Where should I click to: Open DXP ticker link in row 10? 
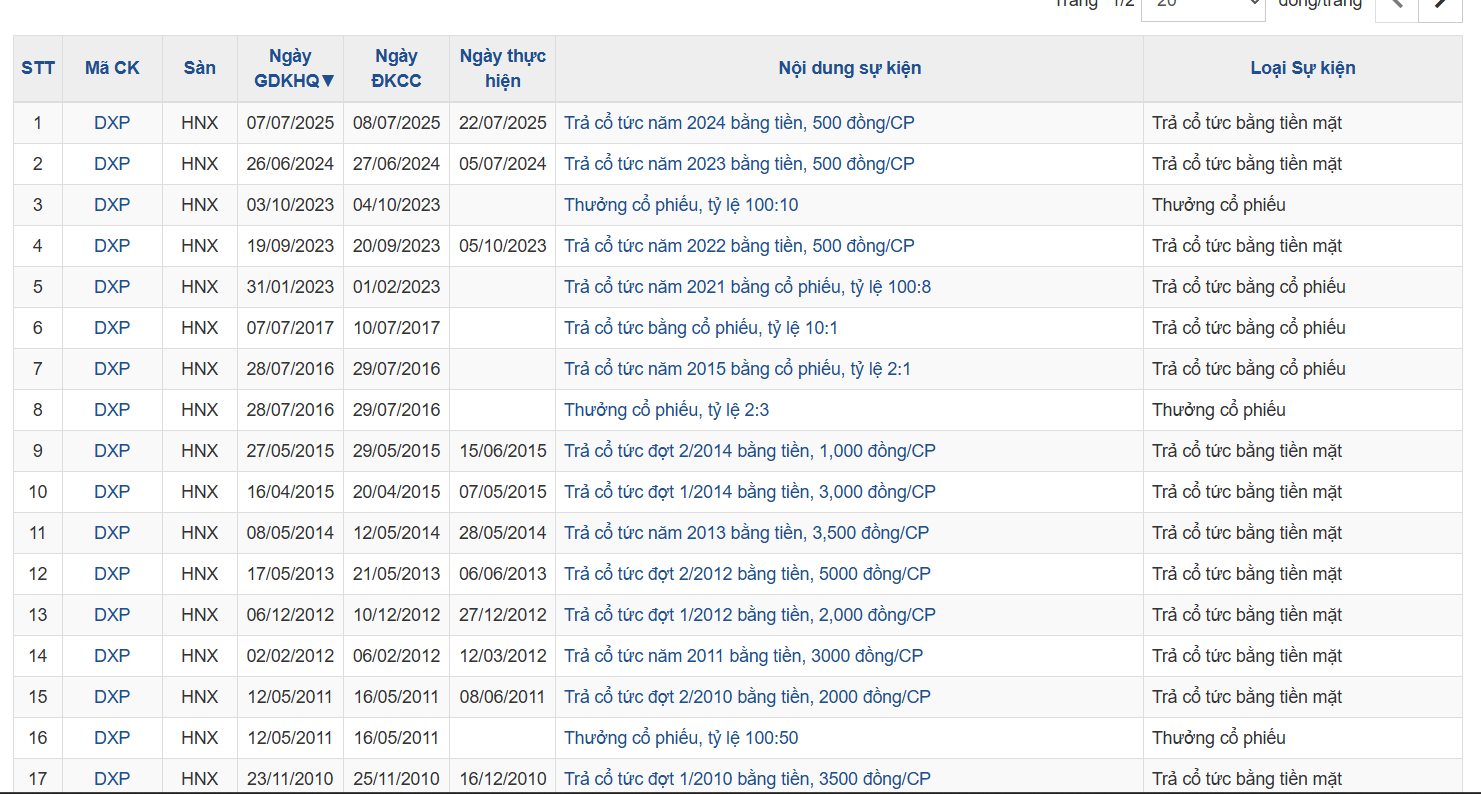tap(112, 492)
